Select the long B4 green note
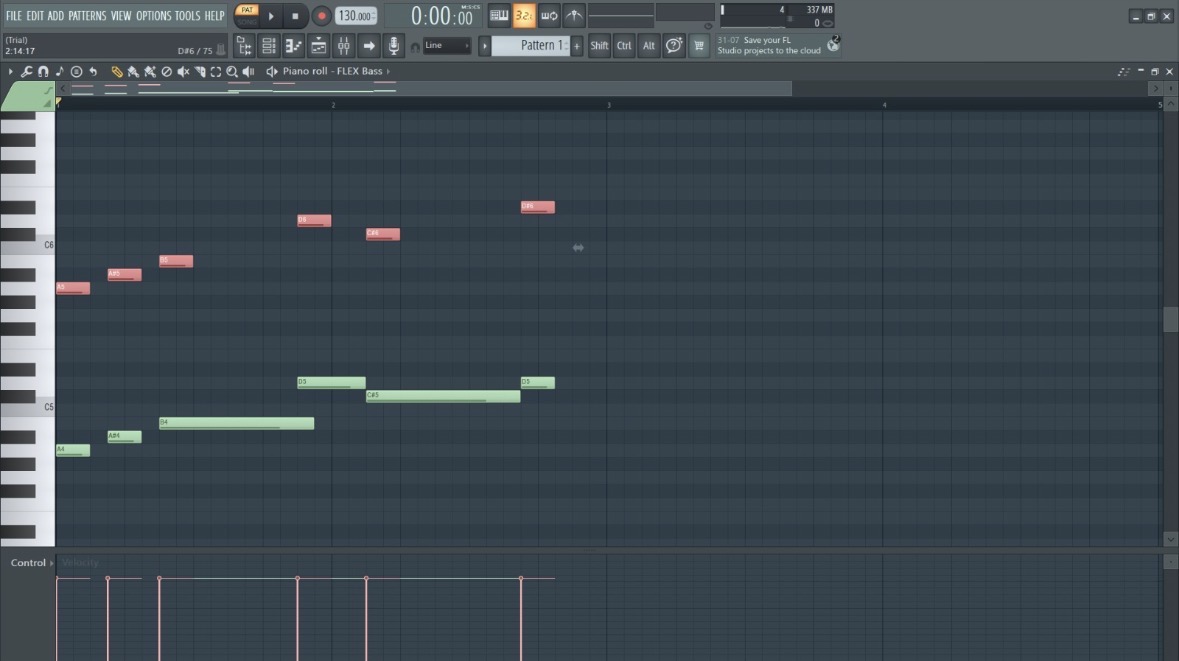 click(x=236, y=423)
